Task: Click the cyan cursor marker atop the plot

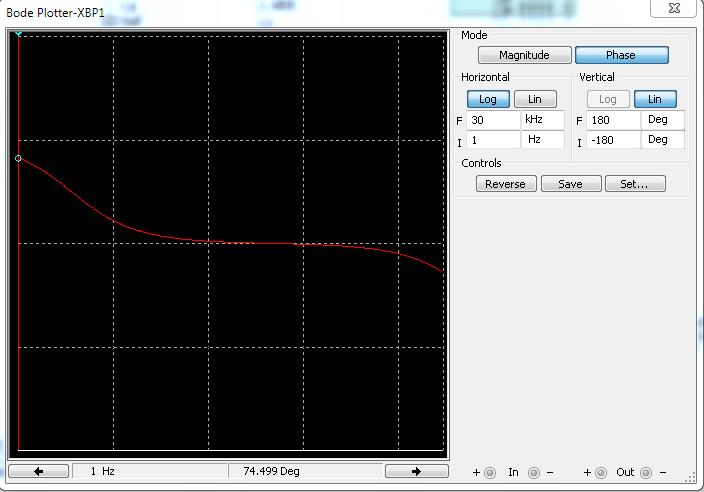Action: (x=18, y=34)
